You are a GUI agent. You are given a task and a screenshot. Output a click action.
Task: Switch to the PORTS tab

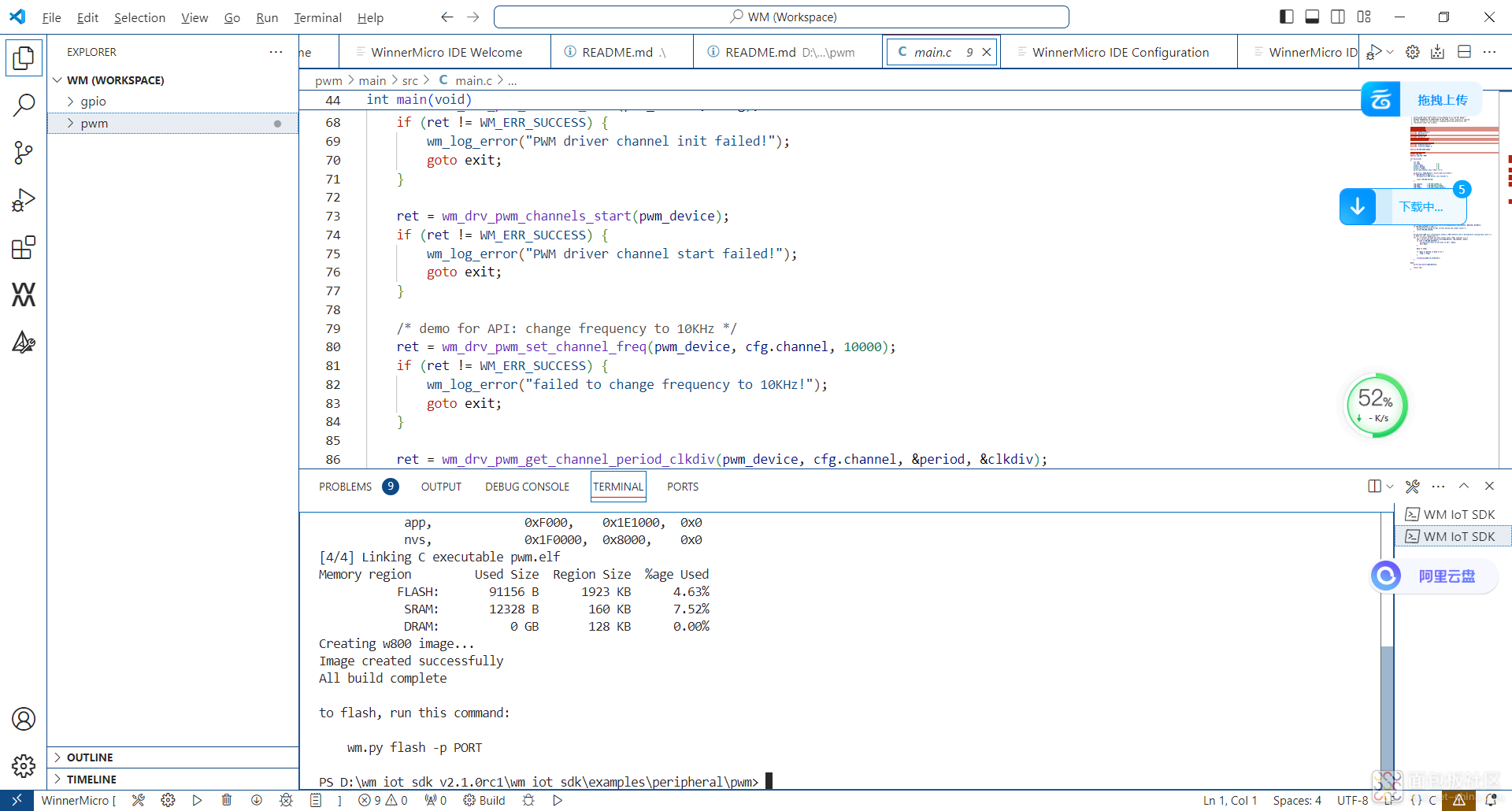point(683,487)
